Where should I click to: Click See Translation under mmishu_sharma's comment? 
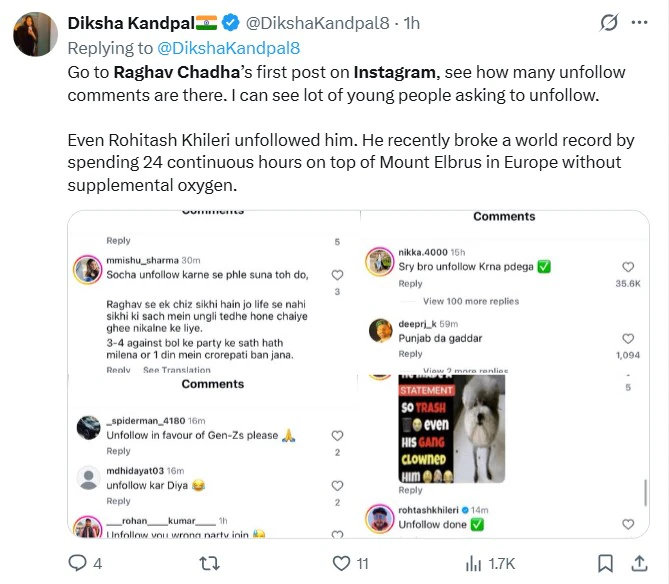(x=177, y=370)
